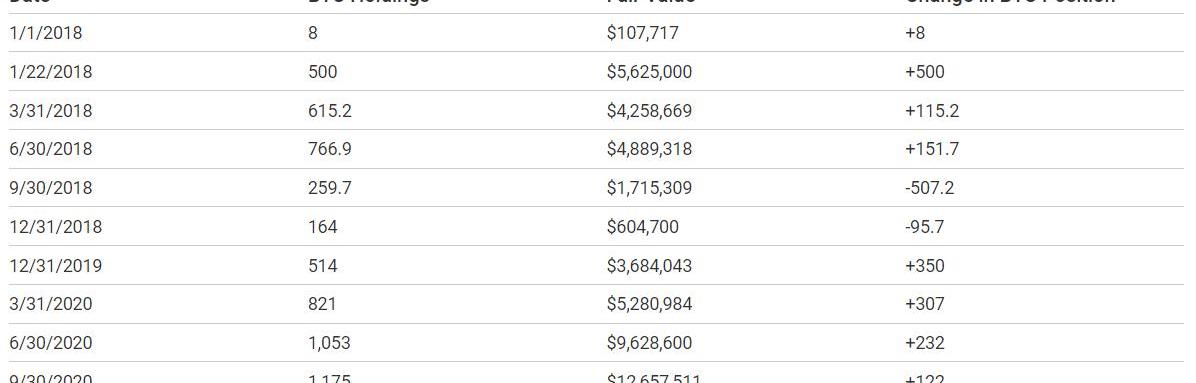Select the 1/1/2018 date cell

pos(45,33)
